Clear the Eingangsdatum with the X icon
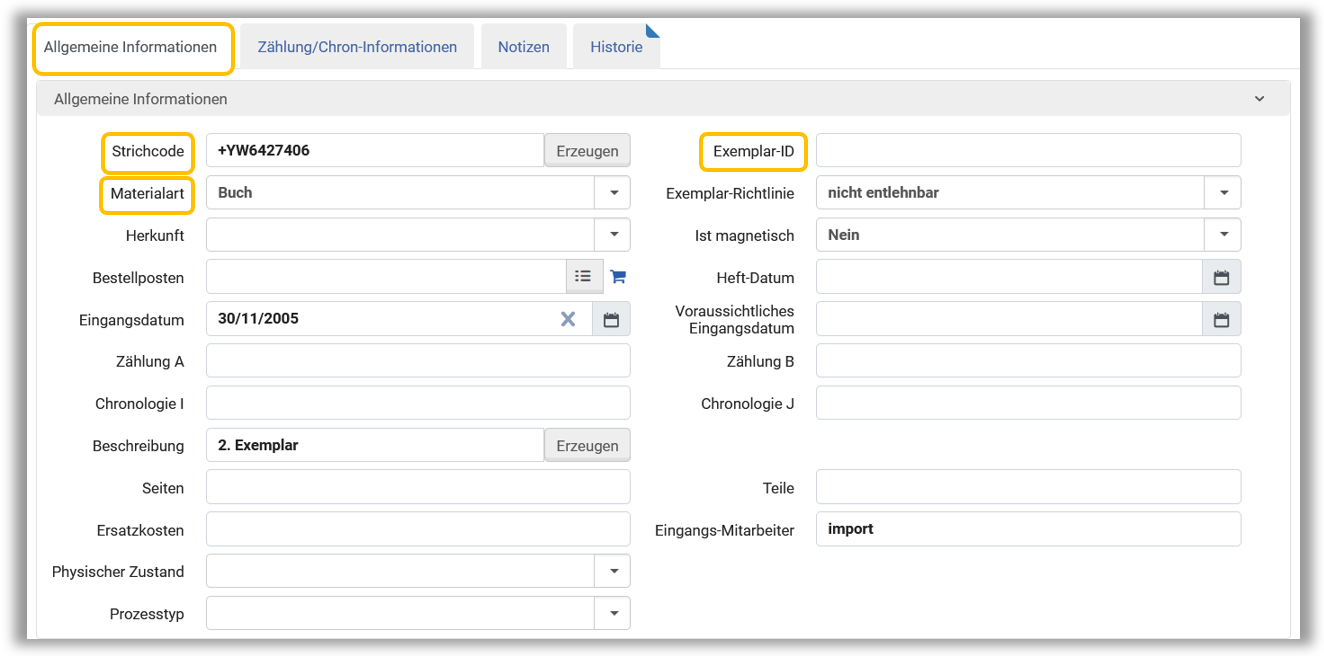Screen dimensions: 1324x656 [x=568, y=319]
